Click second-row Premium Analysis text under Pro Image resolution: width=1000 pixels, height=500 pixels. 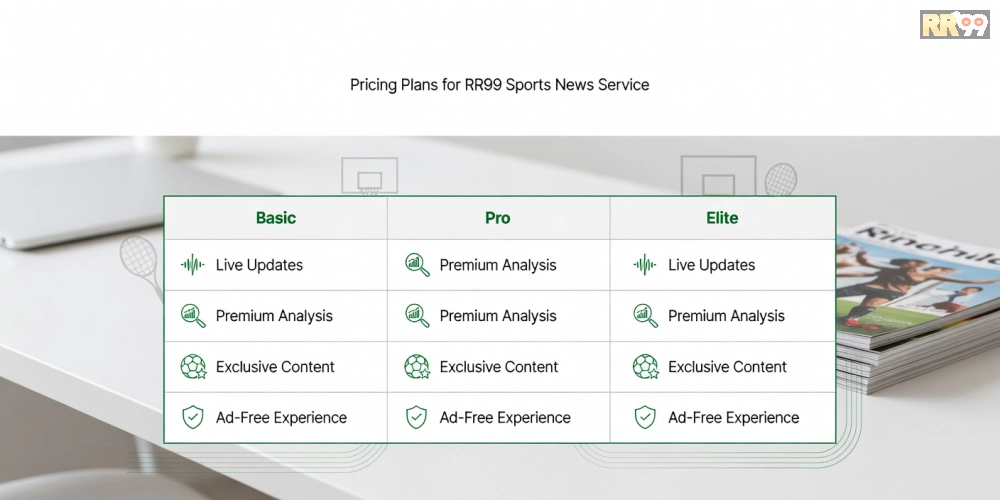tap(498, 316)
